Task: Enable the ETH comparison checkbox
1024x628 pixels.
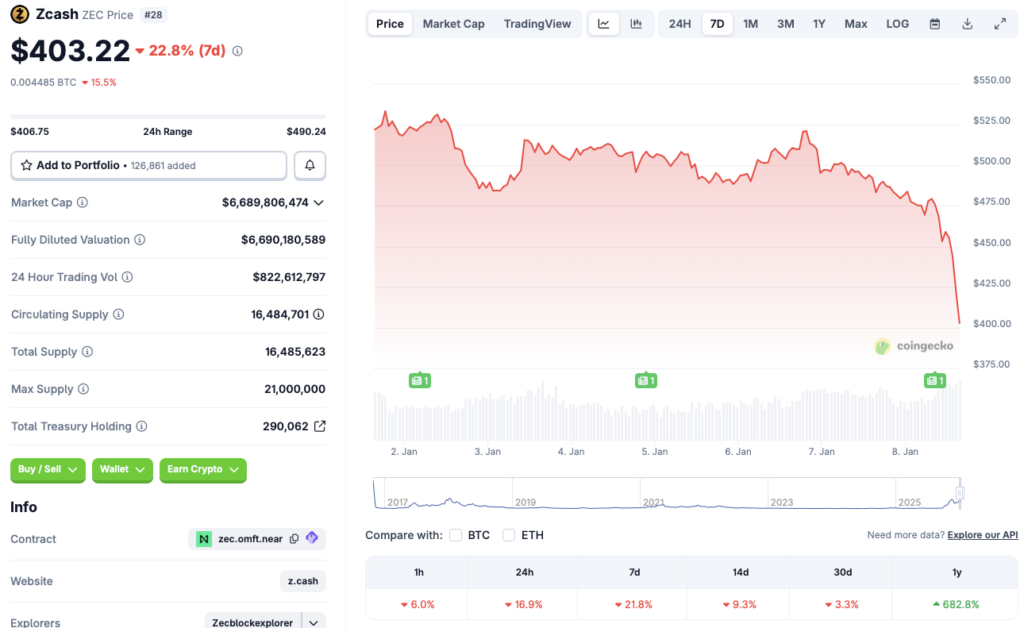Action: (x=509, y=535)
